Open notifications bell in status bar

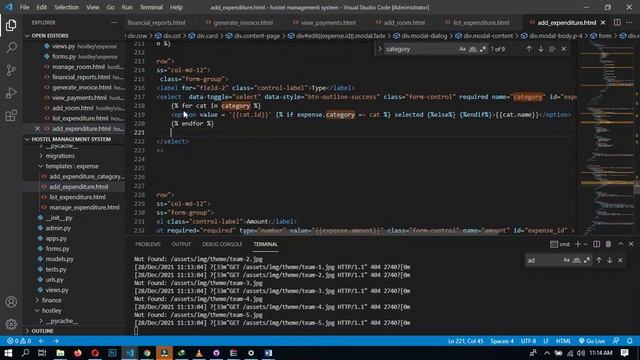pyautogui.click(x=630, y=341)
